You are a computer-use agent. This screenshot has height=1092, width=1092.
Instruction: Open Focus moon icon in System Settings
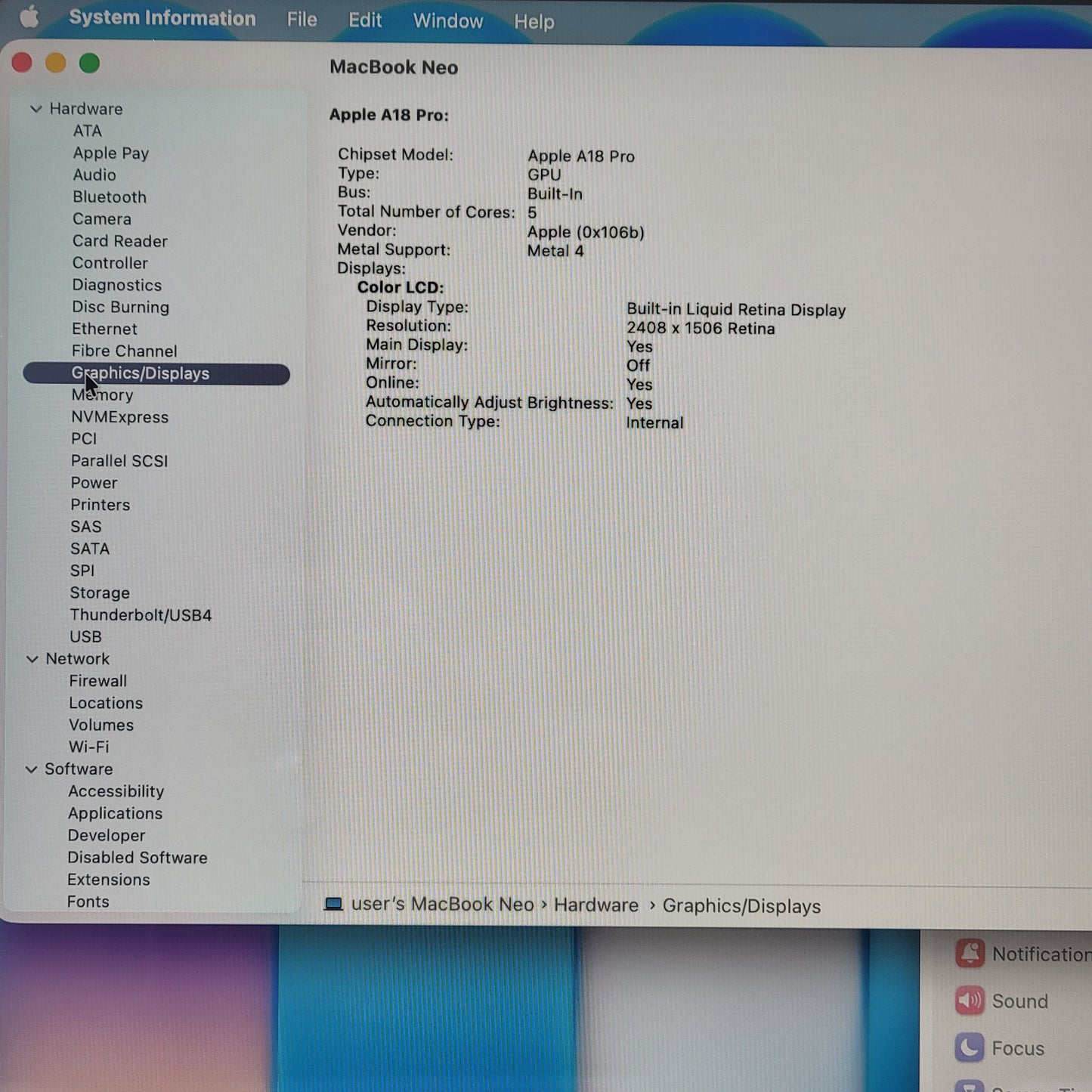tap(969, 1047)
